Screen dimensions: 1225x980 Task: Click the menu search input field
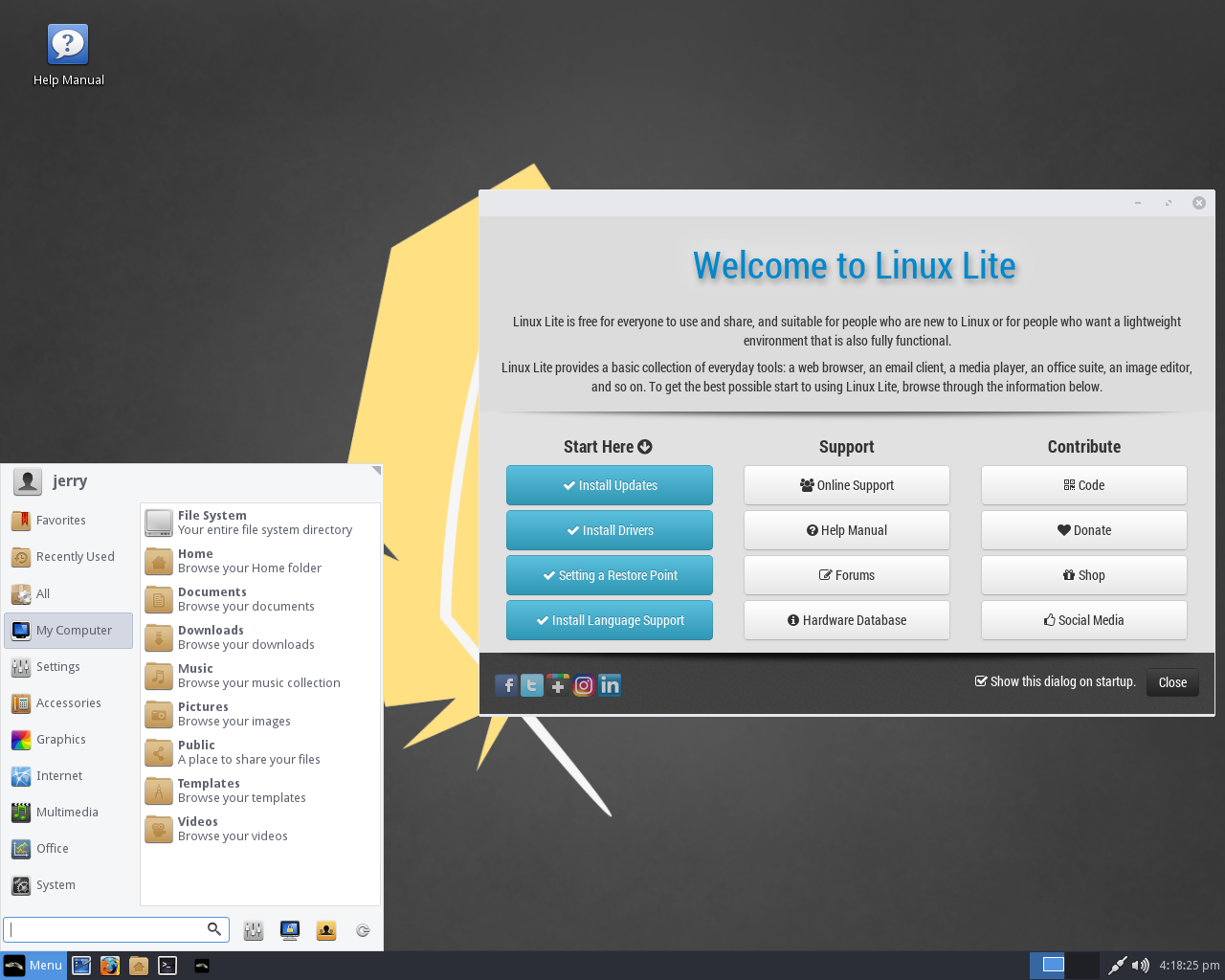click(116, 929)
